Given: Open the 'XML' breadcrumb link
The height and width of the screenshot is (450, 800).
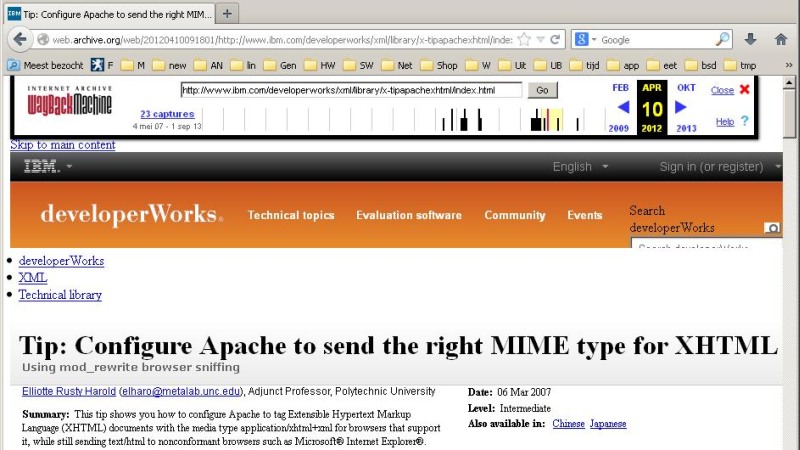Looking at the screenshot, I should pos(33,278).
